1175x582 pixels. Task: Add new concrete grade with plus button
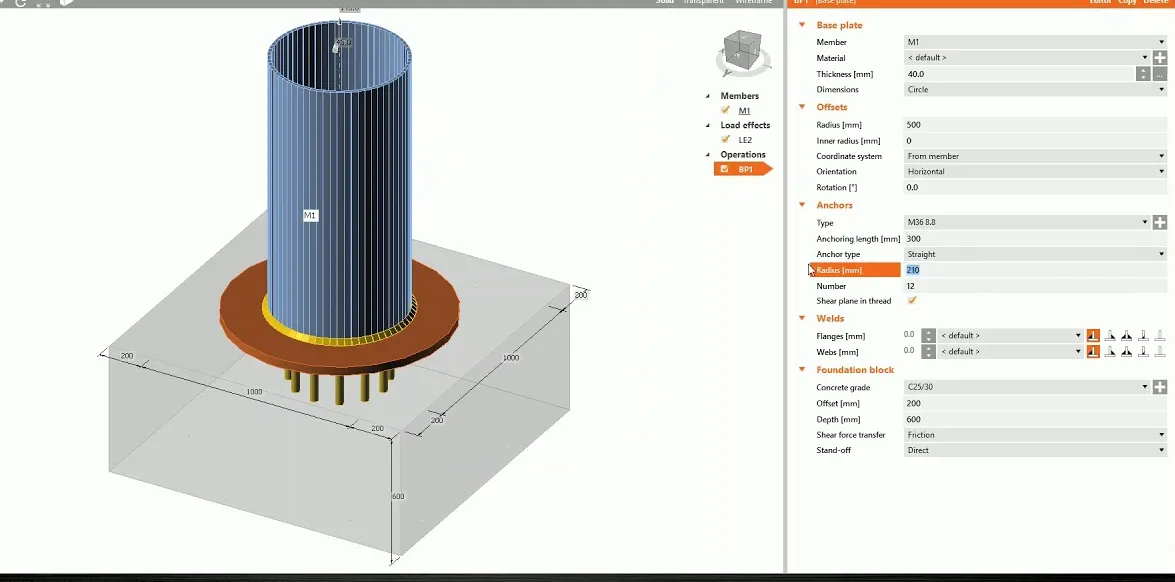pos(1159,387)
